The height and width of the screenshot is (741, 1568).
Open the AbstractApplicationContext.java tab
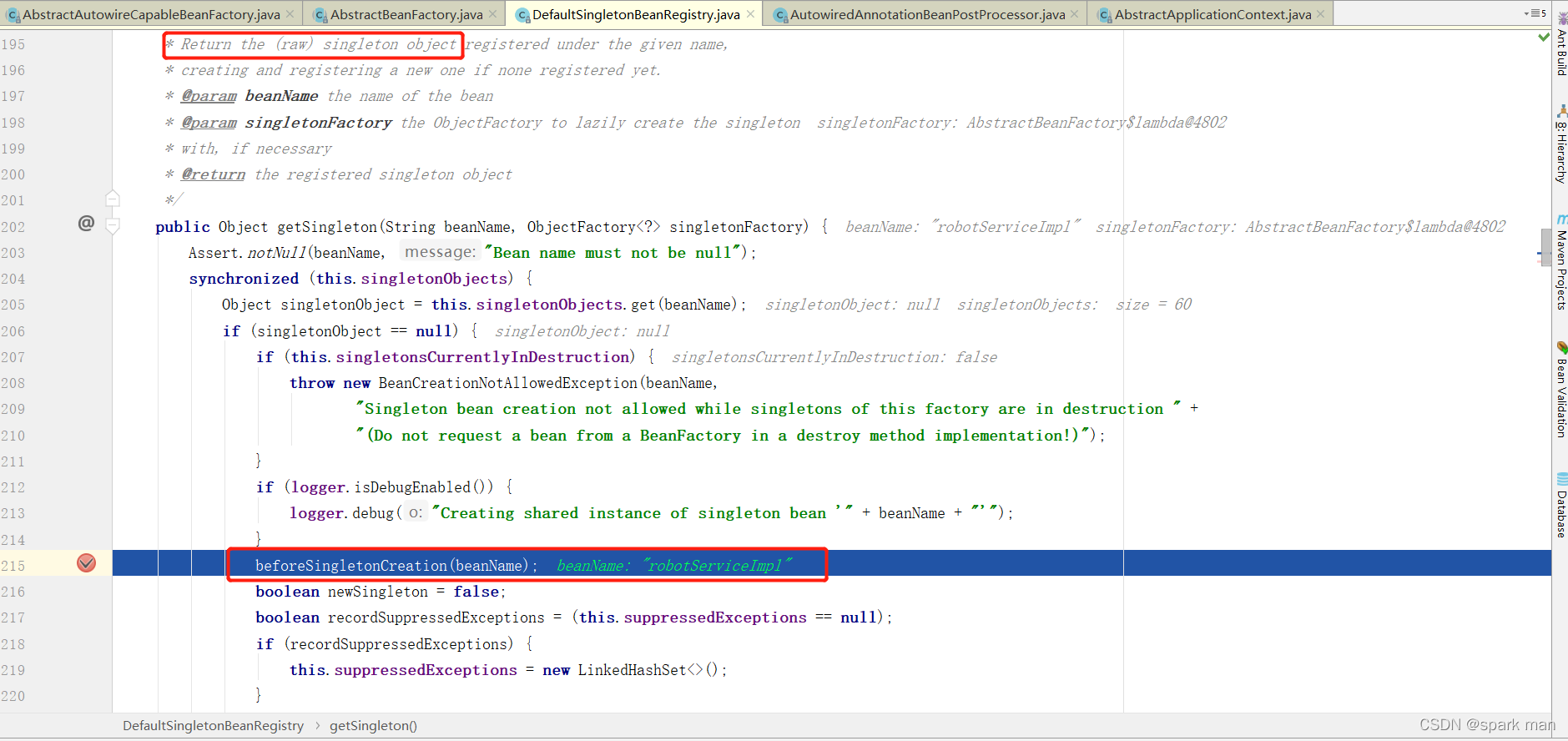(1213, 14)
